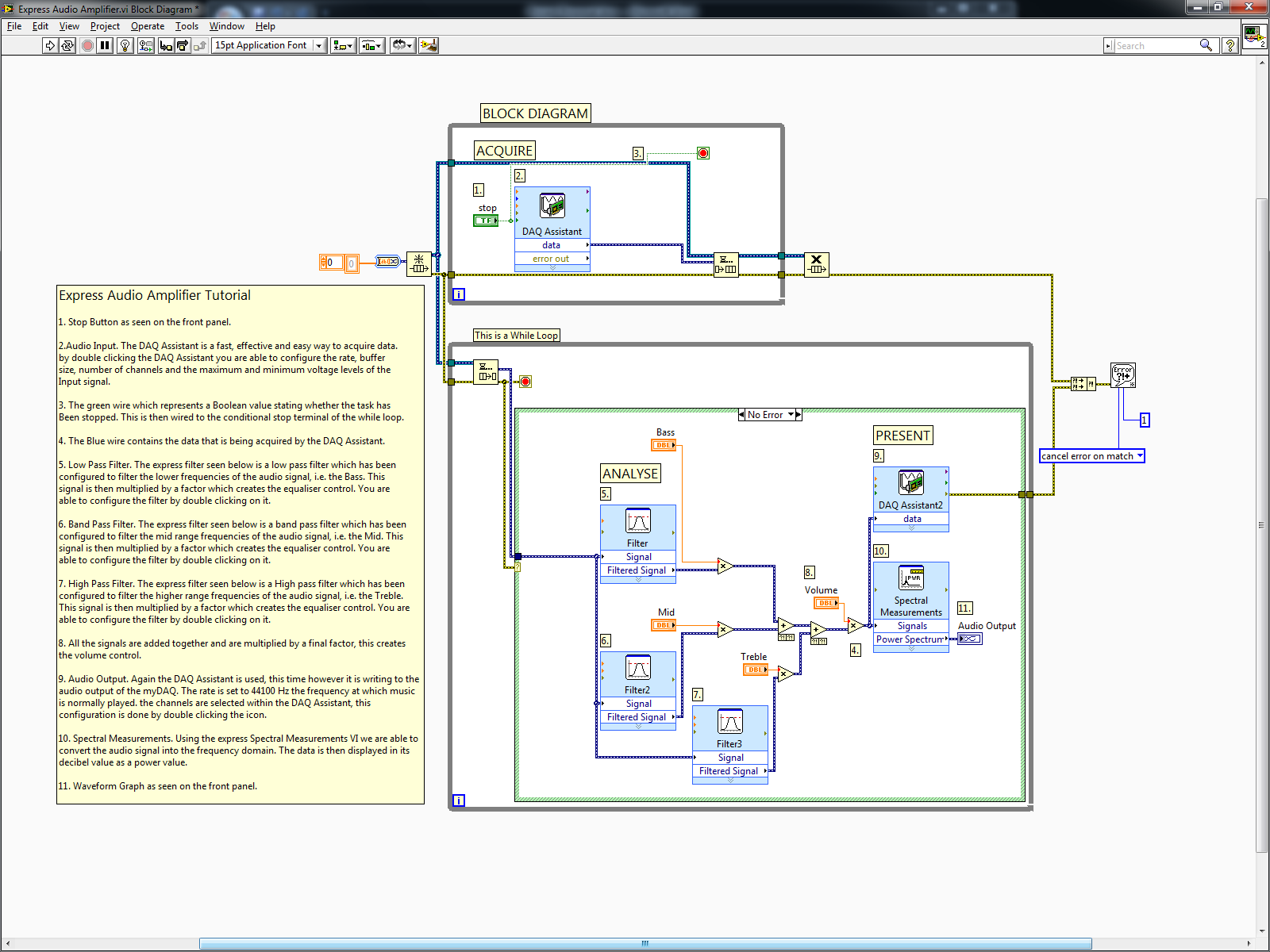Open the View menu
The height and width of the screenshot is (952, 1270).
point(69,26)
